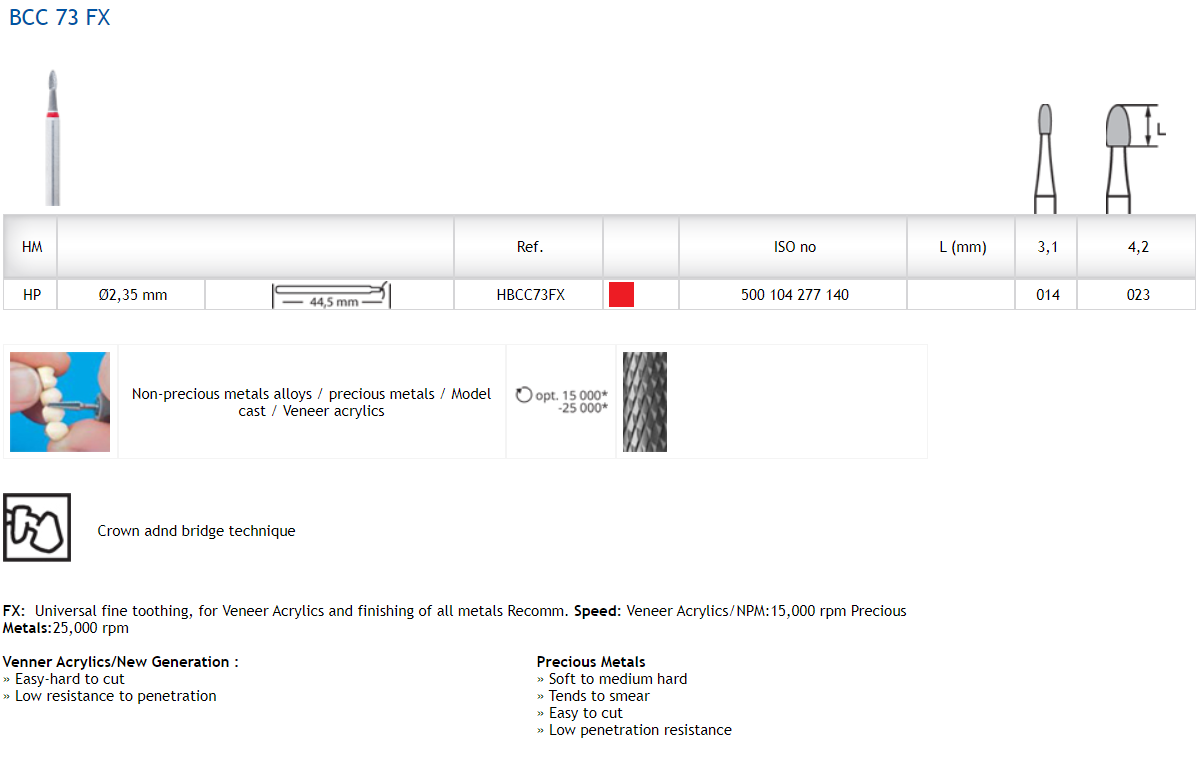This screenshot has height=768, width=1199.
Task: Click the red color code swatch
Action: [621, 295]
